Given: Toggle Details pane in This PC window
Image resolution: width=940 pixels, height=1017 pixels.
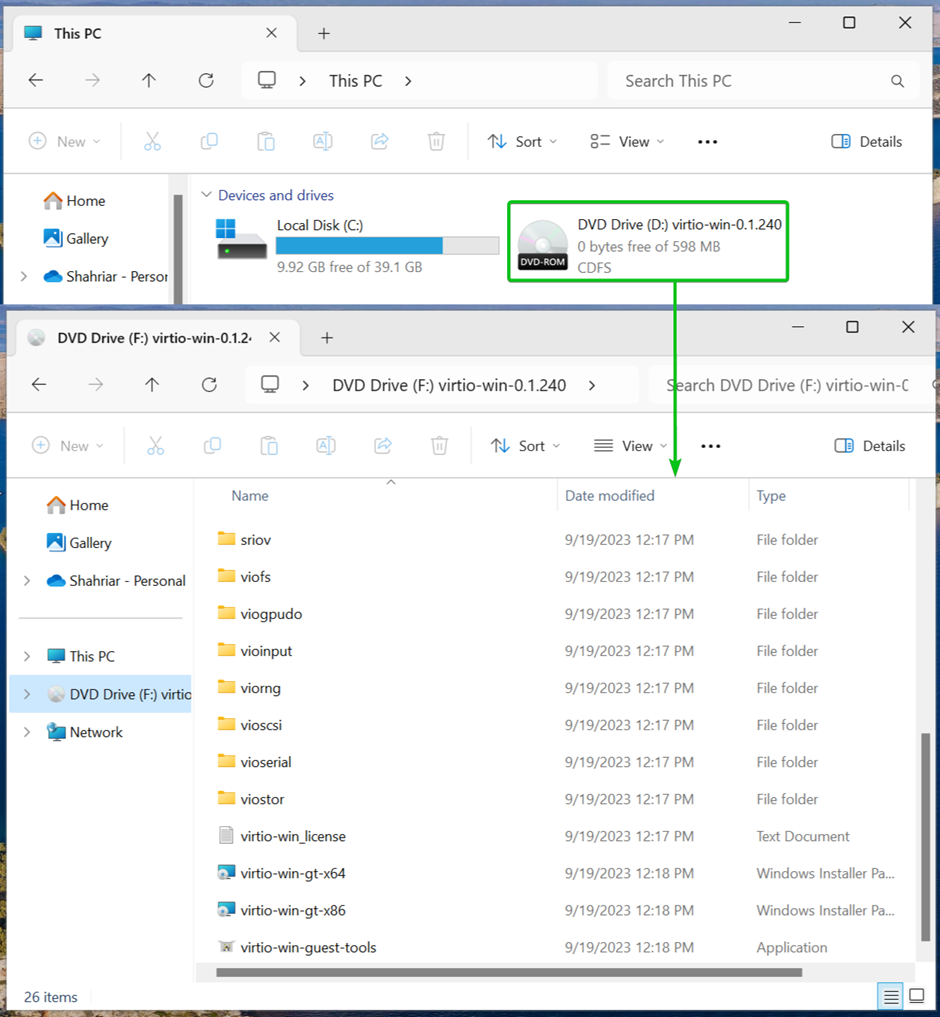Looking at the screenshot, I should coord(867,141).
